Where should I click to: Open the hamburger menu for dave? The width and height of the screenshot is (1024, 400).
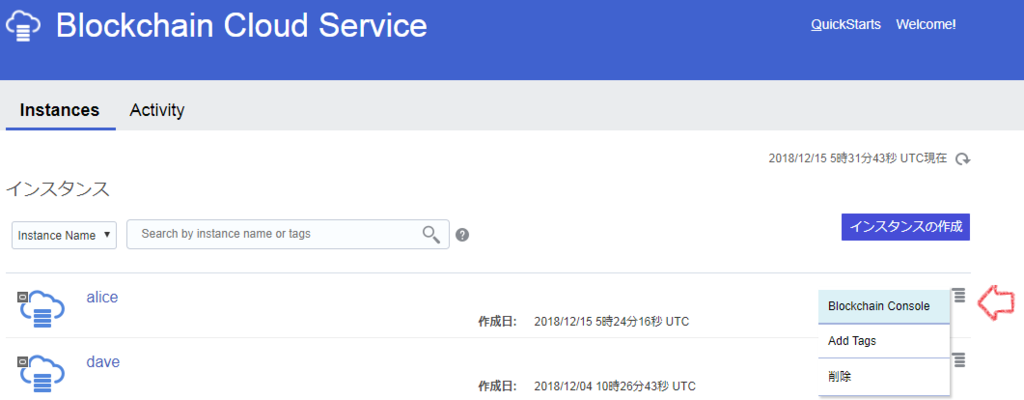click(958, 359)
